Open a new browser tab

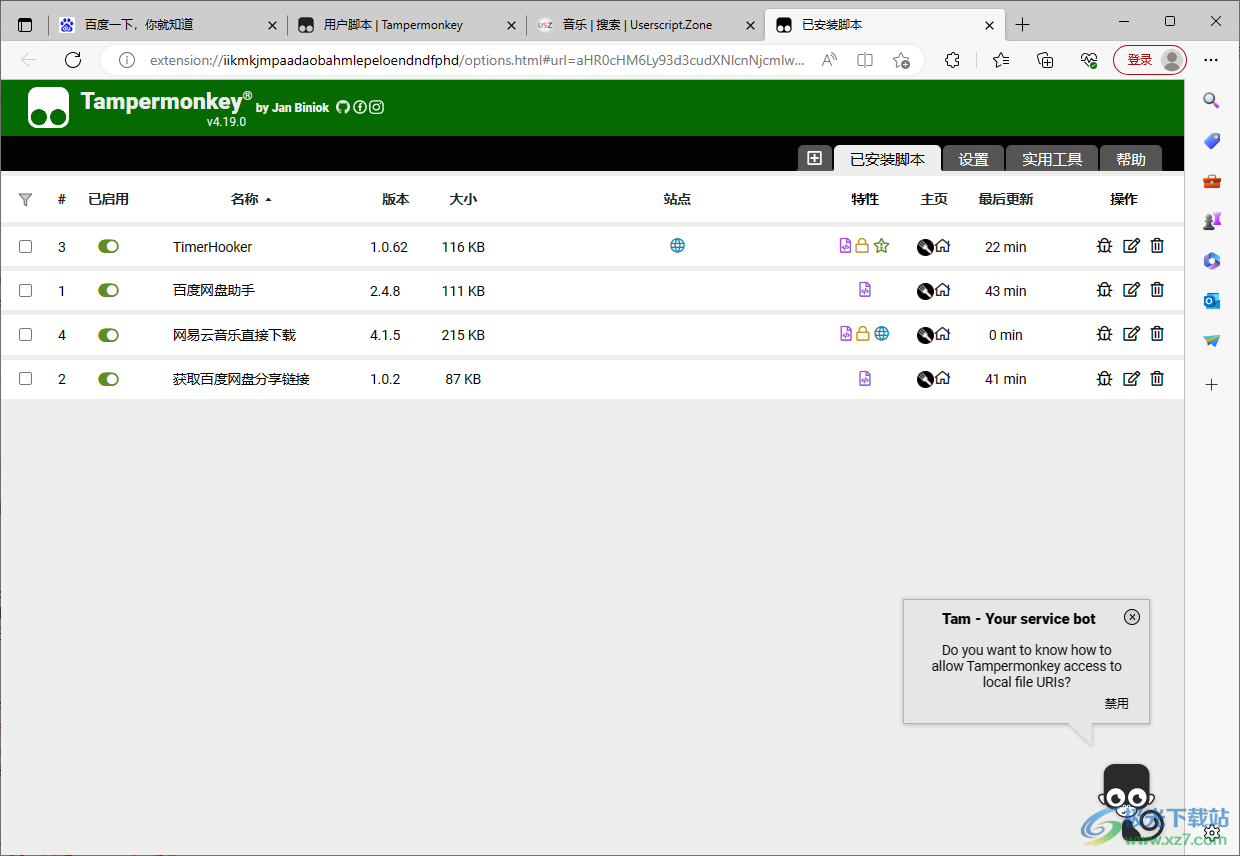(1022, 25)
